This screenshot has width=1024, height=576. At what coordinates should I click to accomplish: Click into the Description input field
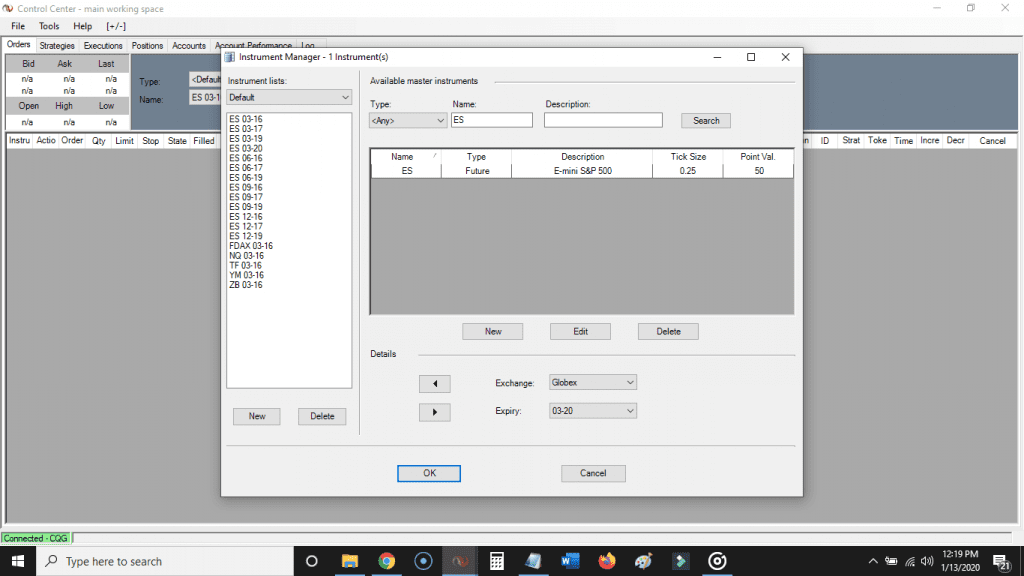[x=603, y=120]
